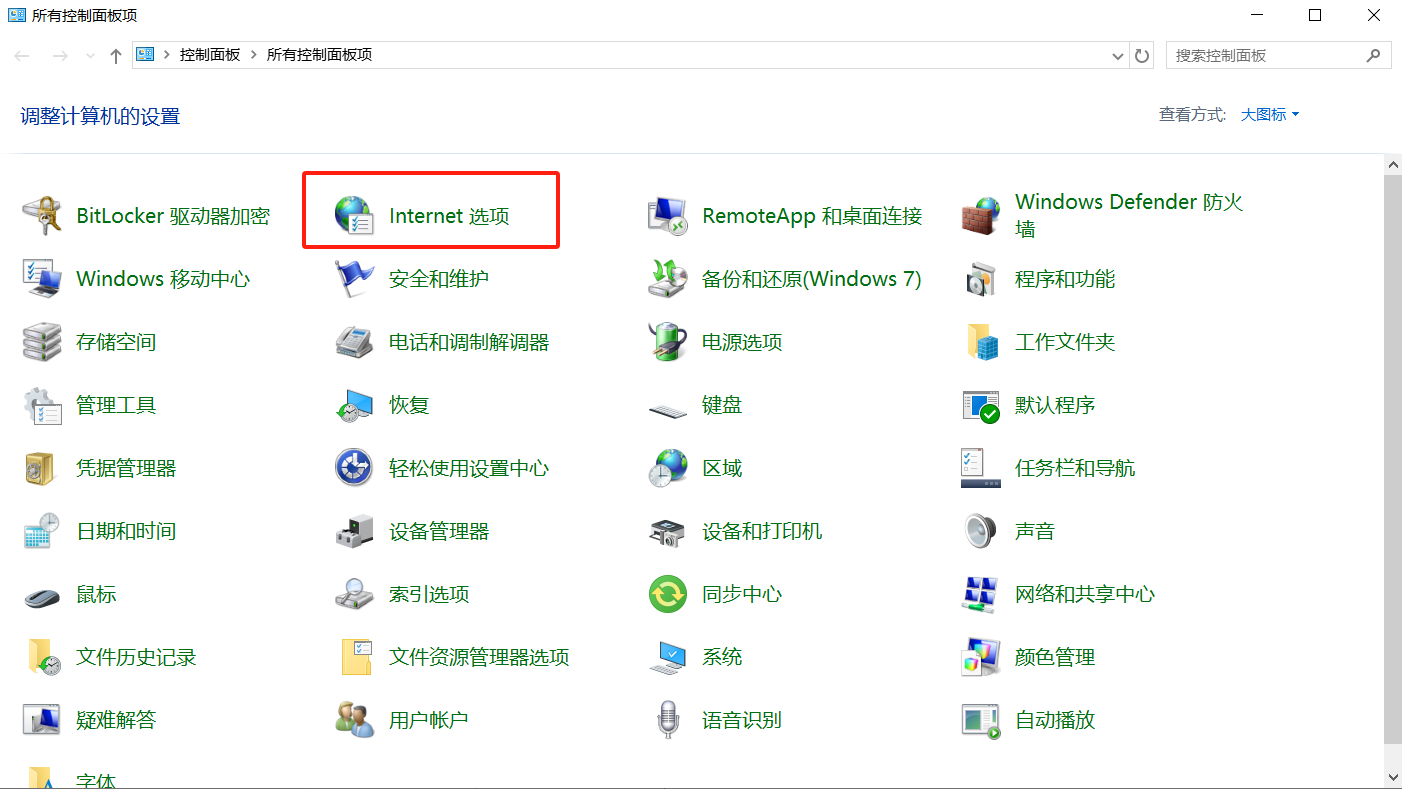The width and height of the screenshot is (1402, 789).
Task: Open 声音 speaker icon
Action: tap(981, 531)
